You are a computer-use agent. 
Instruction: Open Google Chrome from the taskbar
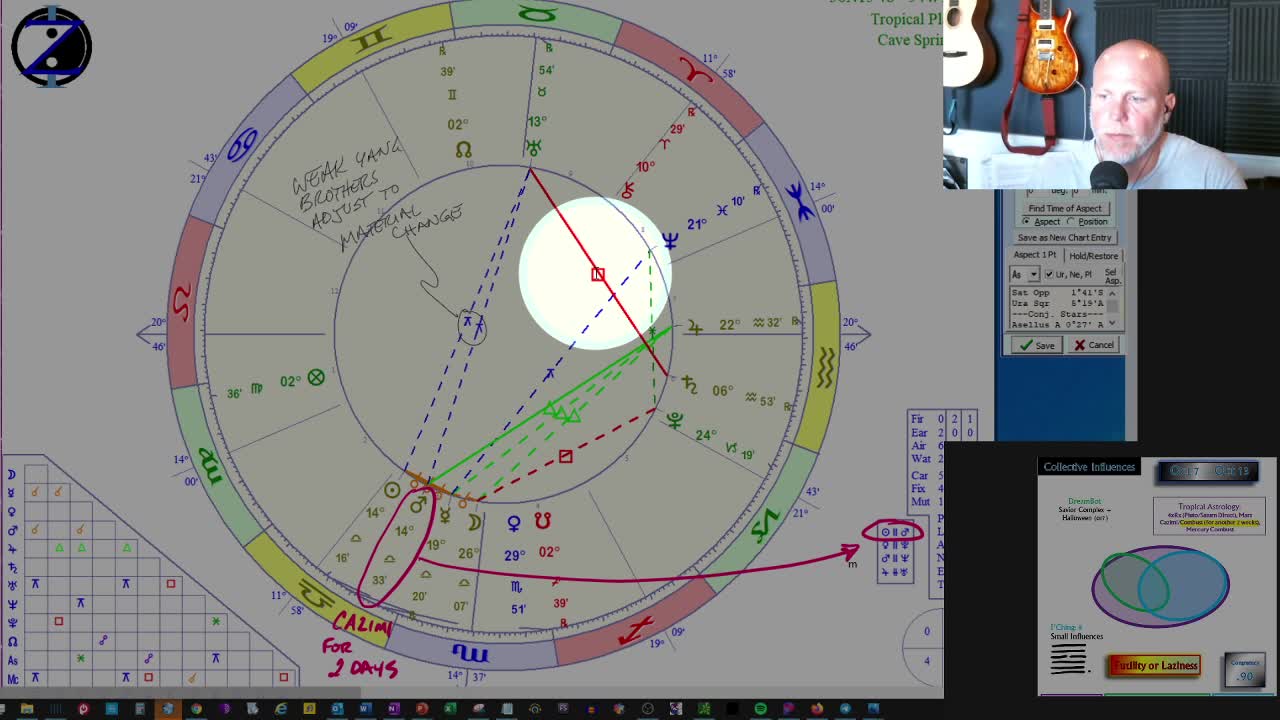tap(196, 709)
